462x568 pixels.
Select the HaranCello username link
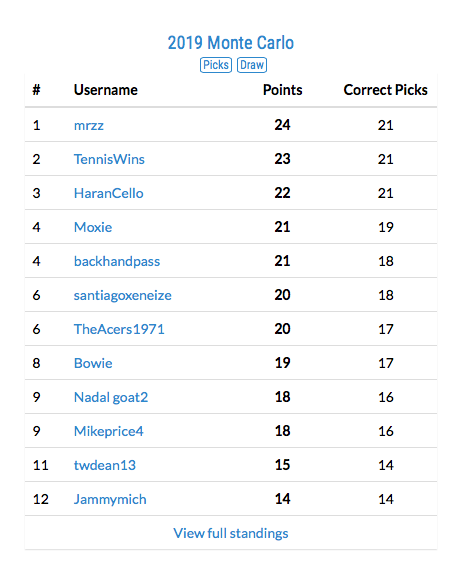click(109, 193)
